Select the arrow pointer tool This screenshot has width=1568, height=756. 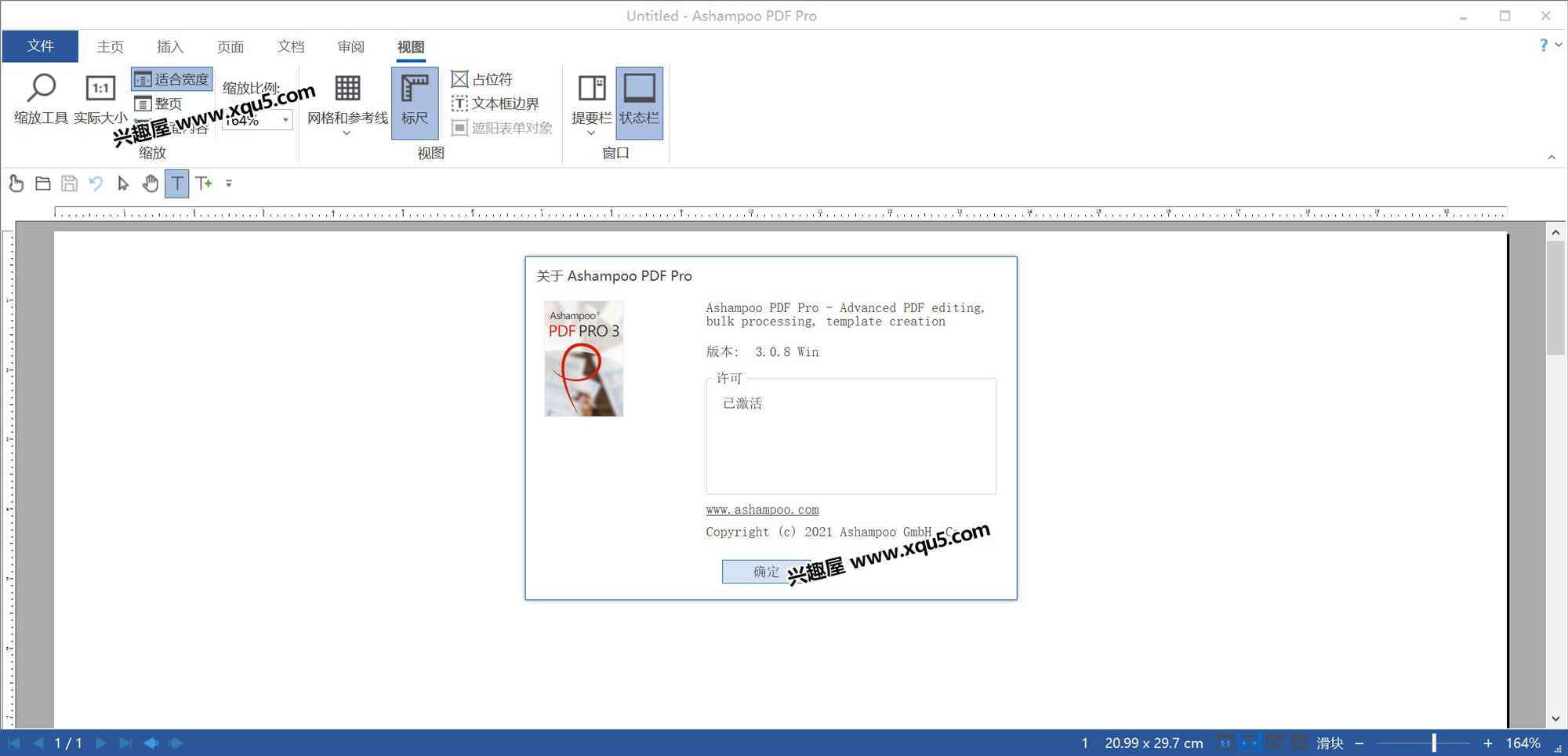tap(123, 184)
